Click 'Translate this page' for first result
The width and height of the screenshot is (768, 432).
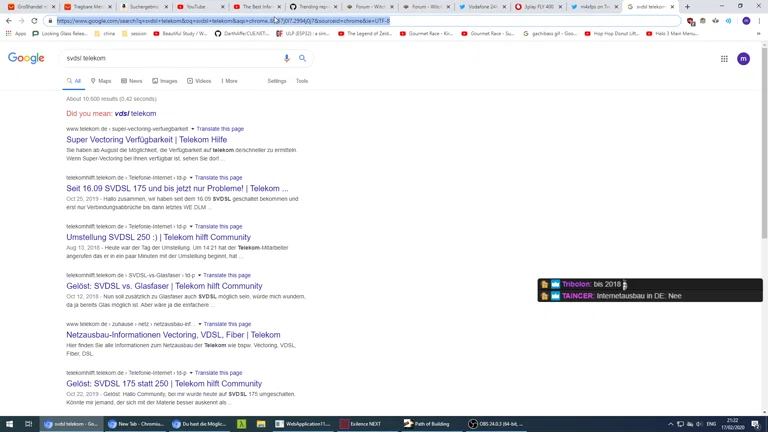tap(220, 129)
